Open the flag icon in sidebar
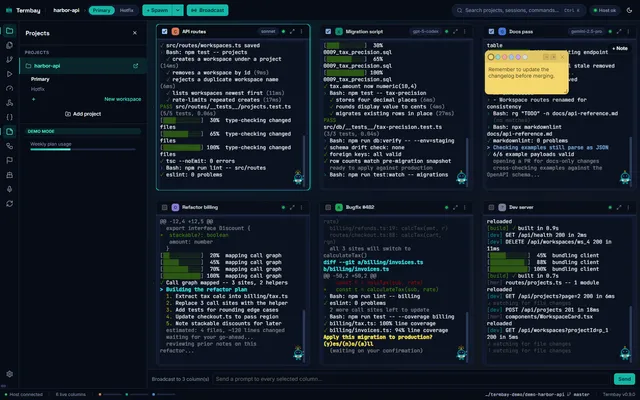 point(9,160)
